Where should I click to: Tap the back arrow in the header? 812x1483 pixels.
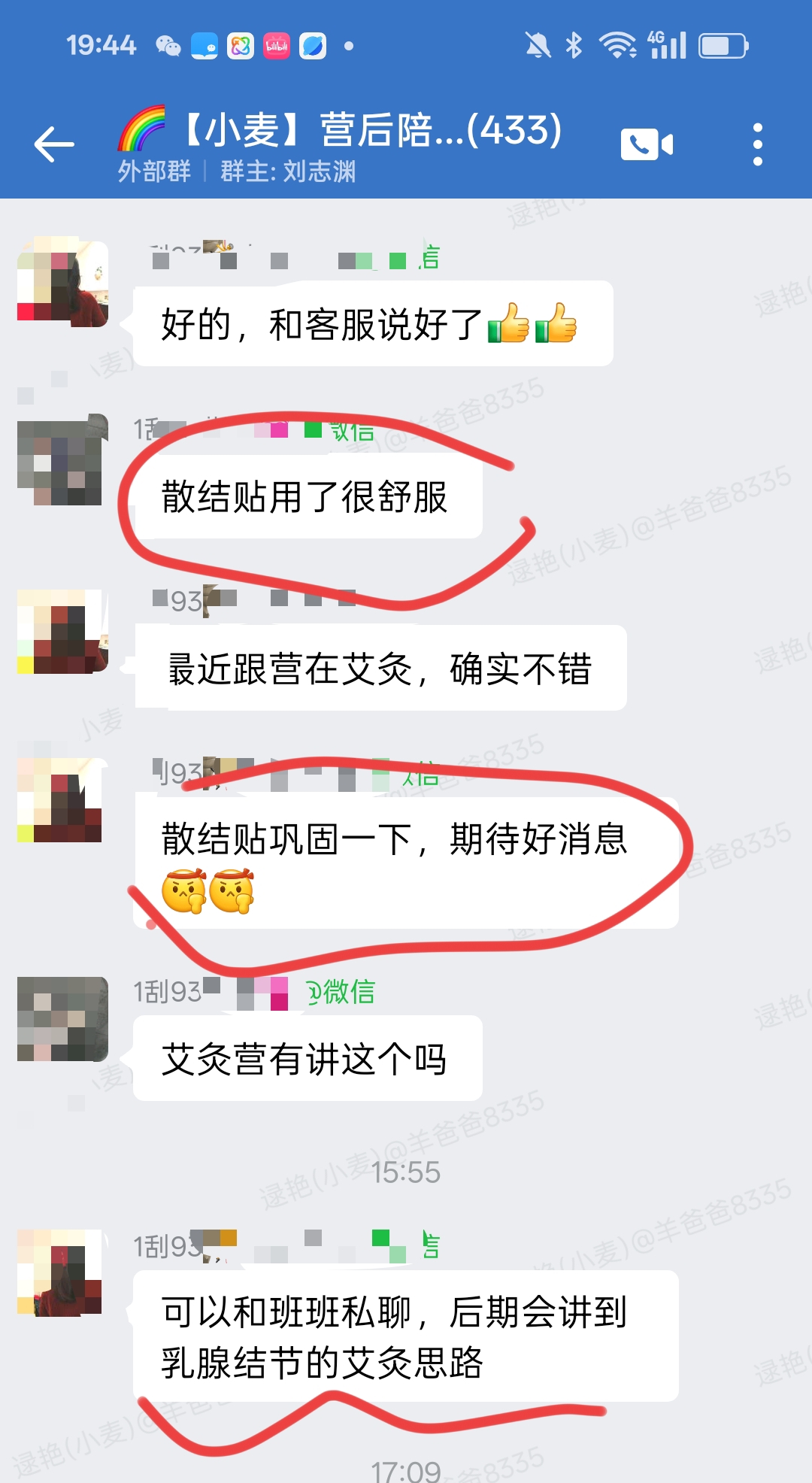(54, 144)
